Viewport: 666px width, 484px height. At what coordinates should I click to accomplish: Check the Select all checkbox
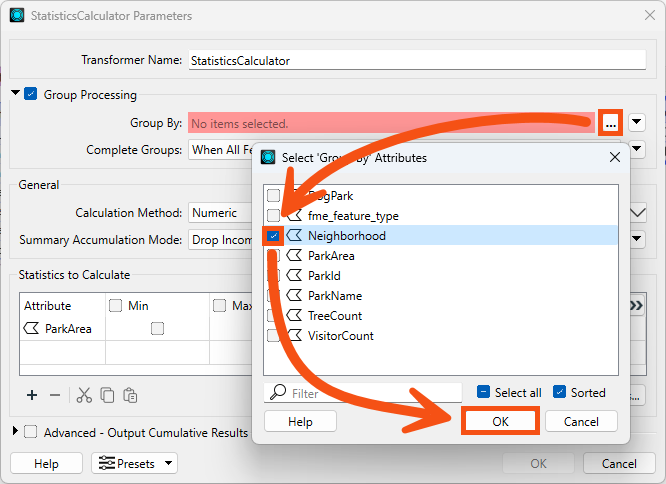pyautogui.click(x=483, y=393)
